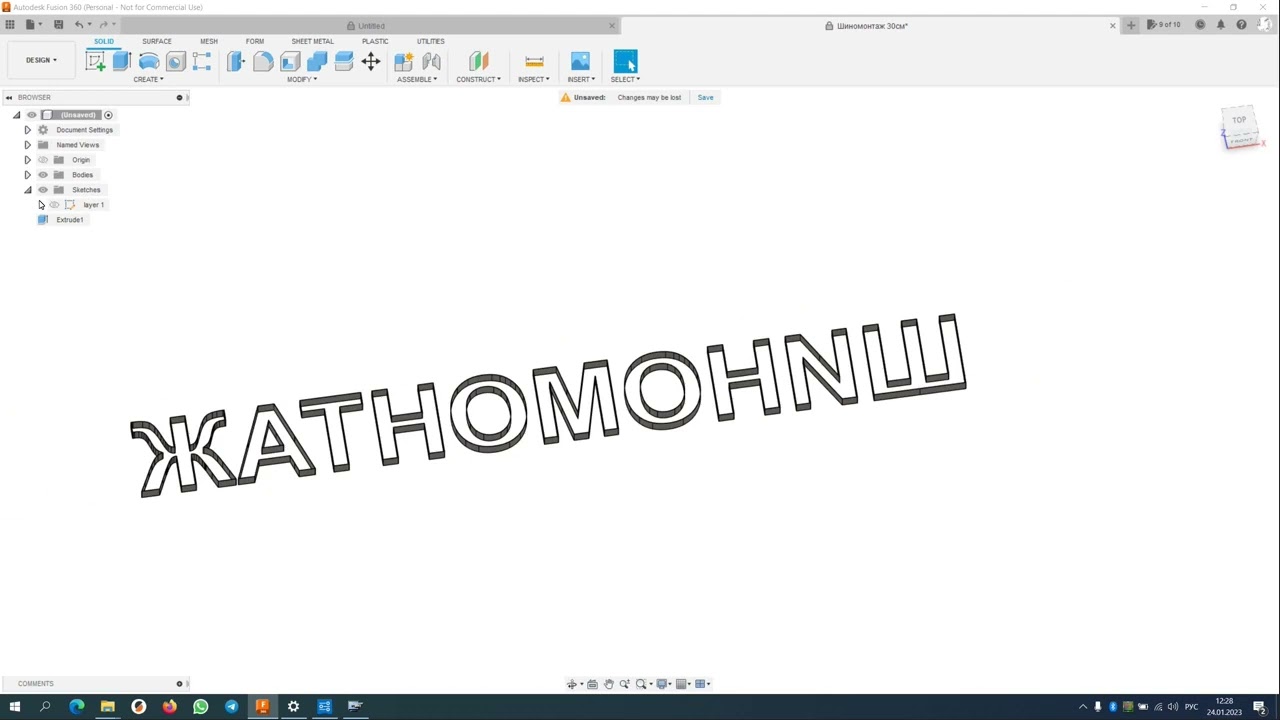This screenshot has height=720, width=1280.
Task: Toggle visibility of layer 1 sketch
Action: [55, 205]
